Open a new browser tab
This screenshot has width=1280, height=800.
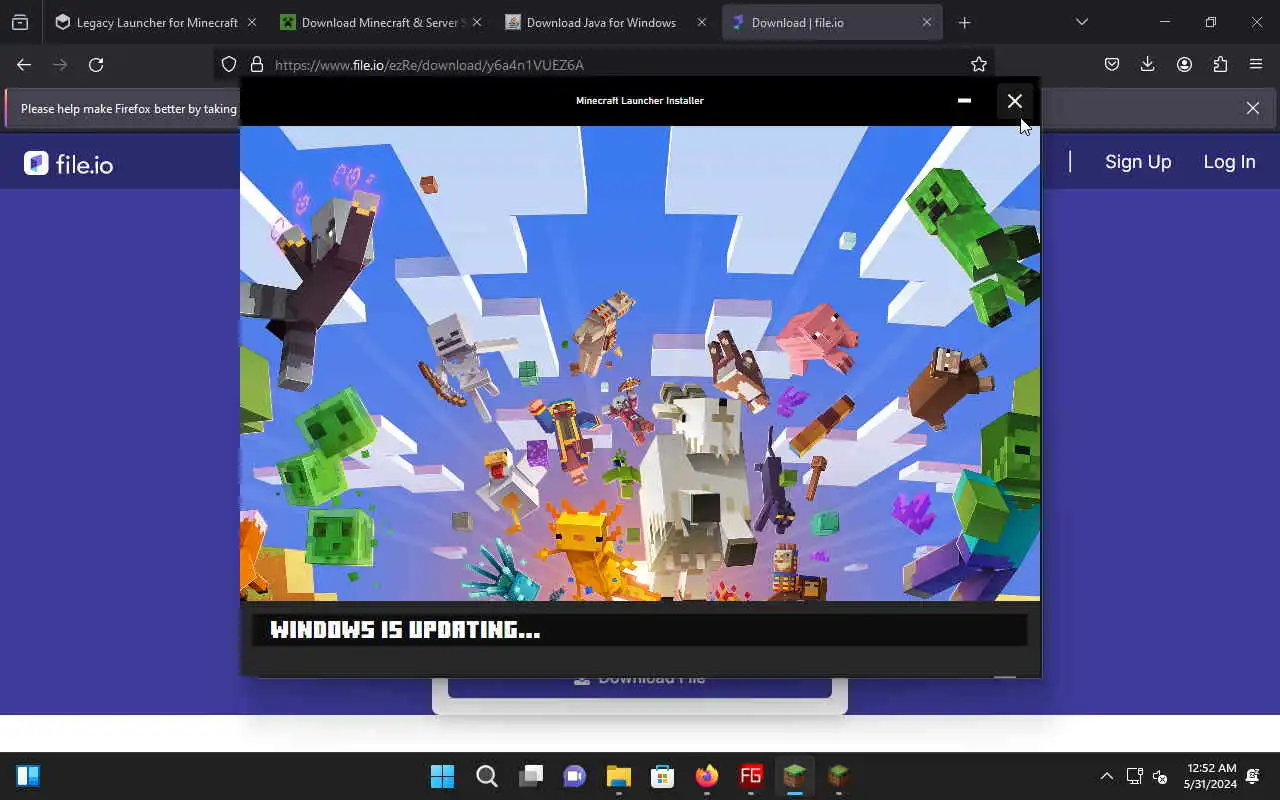[964, 22]
